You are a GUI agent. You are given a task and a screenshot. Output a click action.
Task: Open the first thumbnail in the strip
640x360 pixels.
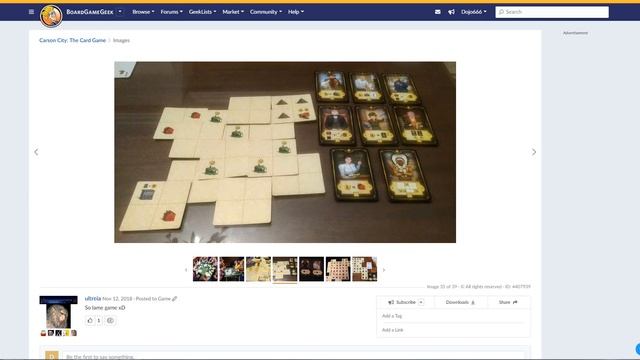[205, 269]
